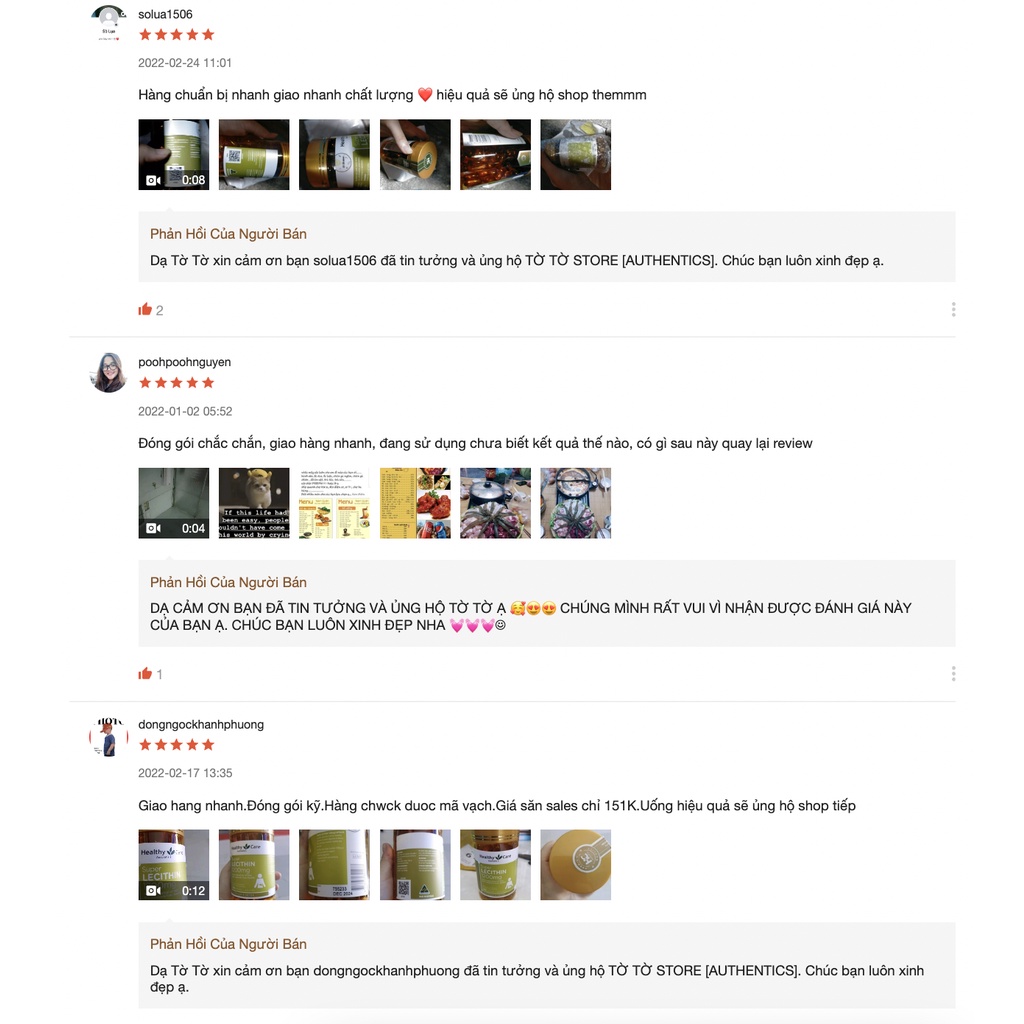
Task: Open QR code label photo by solua1506
Action: (254, 155)
